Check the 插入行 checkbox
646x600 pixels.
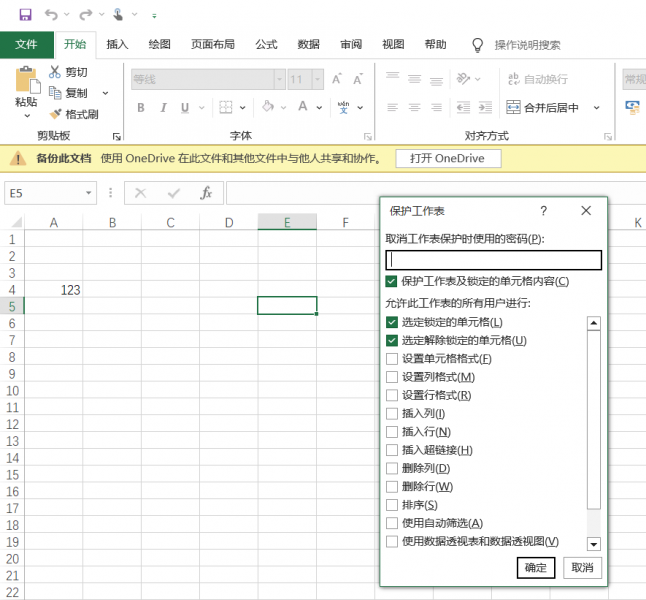[392, 432]
